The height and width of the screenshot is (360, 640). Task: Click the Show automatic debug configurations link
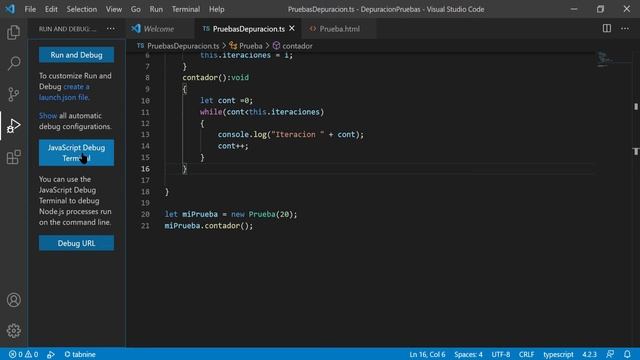coord(48,116)
